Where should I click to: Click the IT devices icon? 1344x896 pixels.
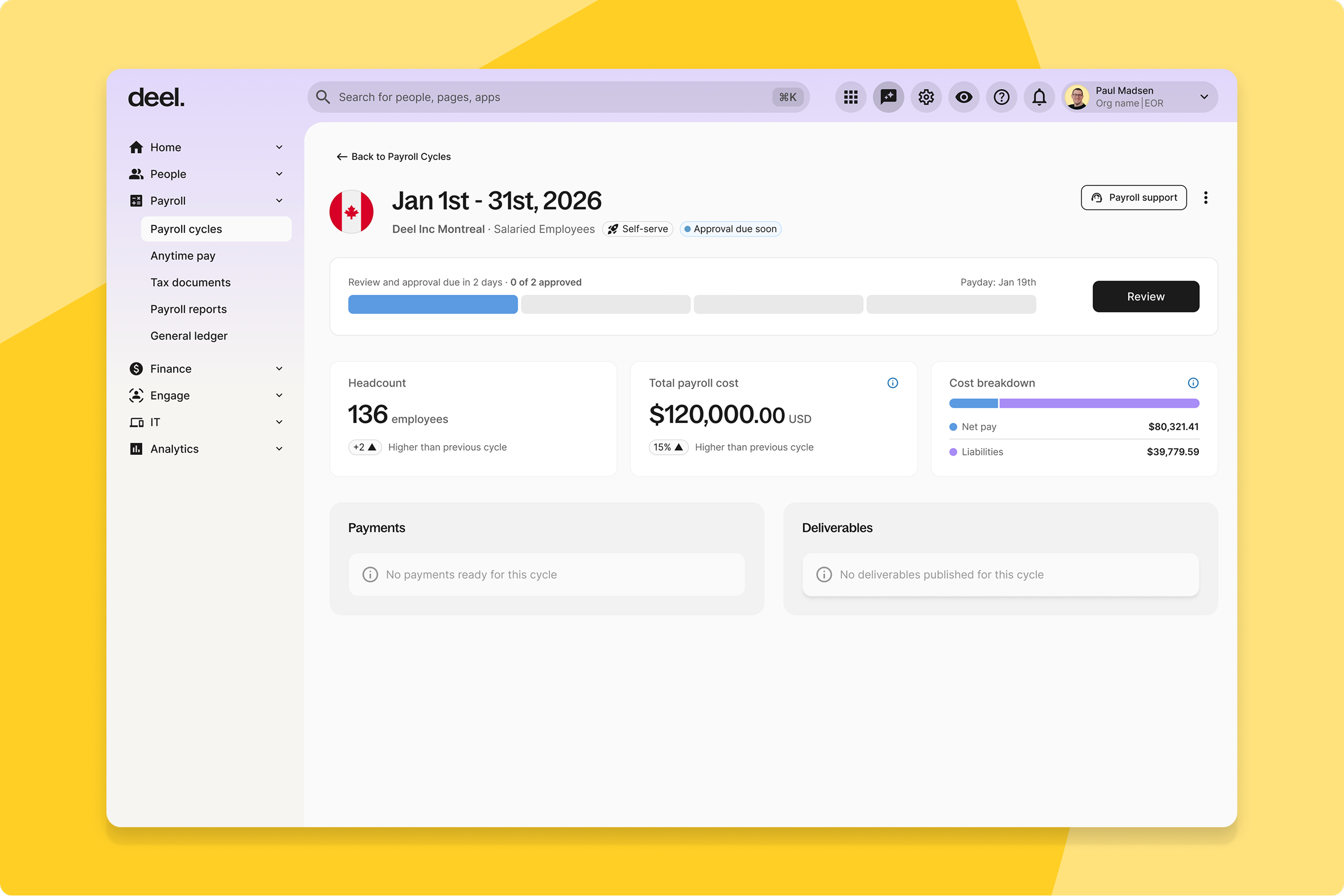136,422
